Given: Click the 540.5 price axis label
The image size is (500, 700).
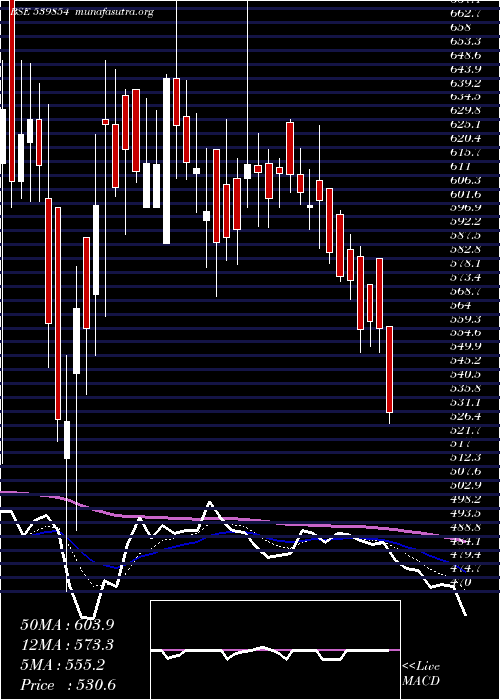Looking at the screenshot, I should 466,375.
